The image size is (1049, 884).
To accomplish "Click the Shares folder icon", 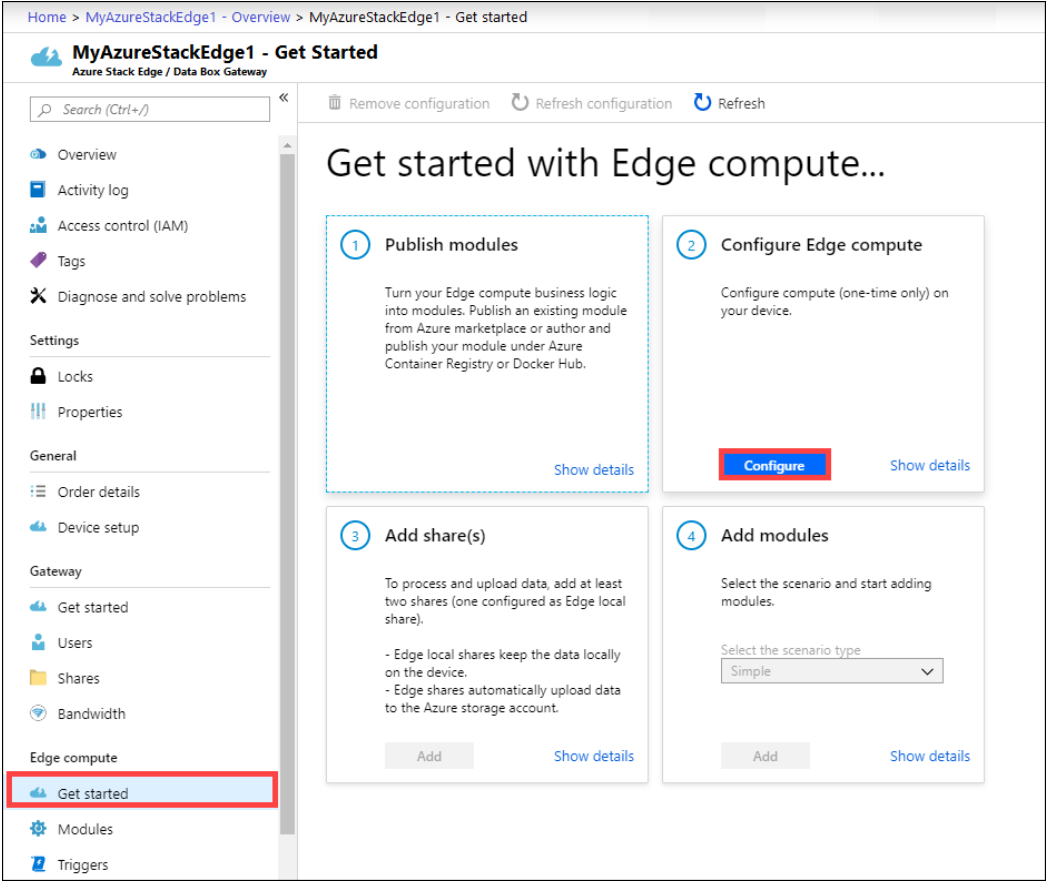I will tap(38, 678).
